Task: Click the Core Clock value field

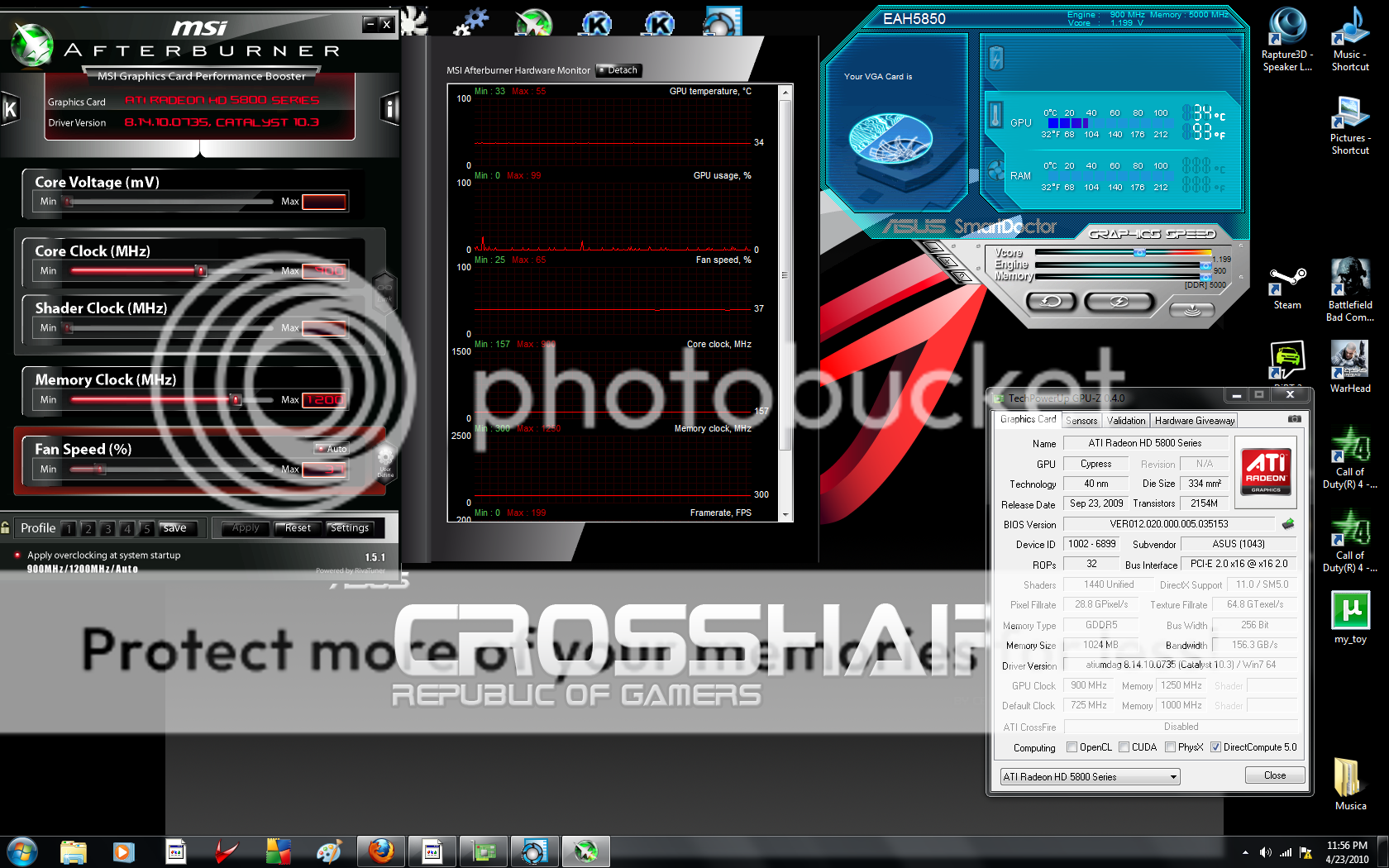Action: (324, 271)
